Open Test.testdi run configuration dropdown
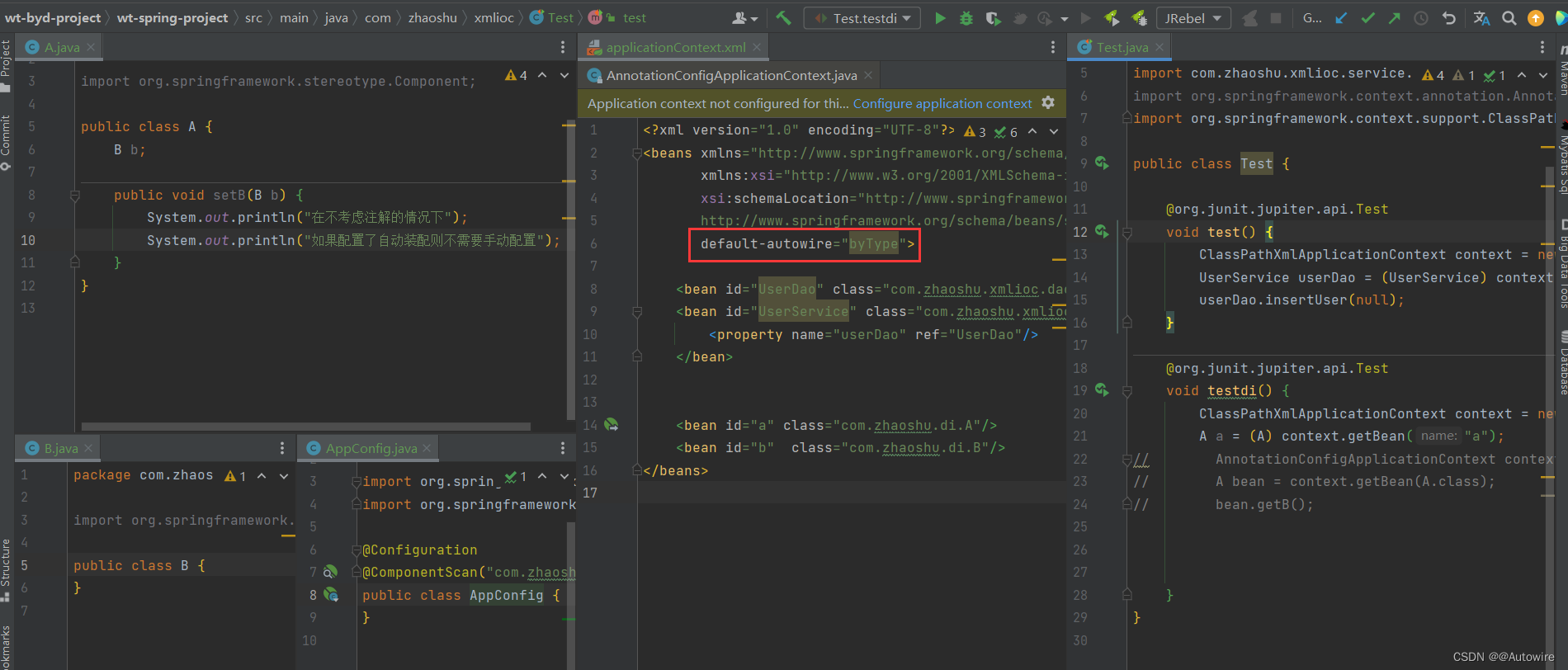 pyautogui.click(x=862, y=18)
